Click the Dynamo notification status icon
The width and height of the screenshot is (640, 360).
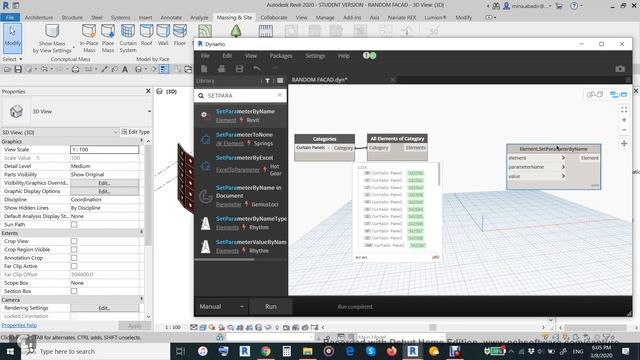click(x=369, y=56)
